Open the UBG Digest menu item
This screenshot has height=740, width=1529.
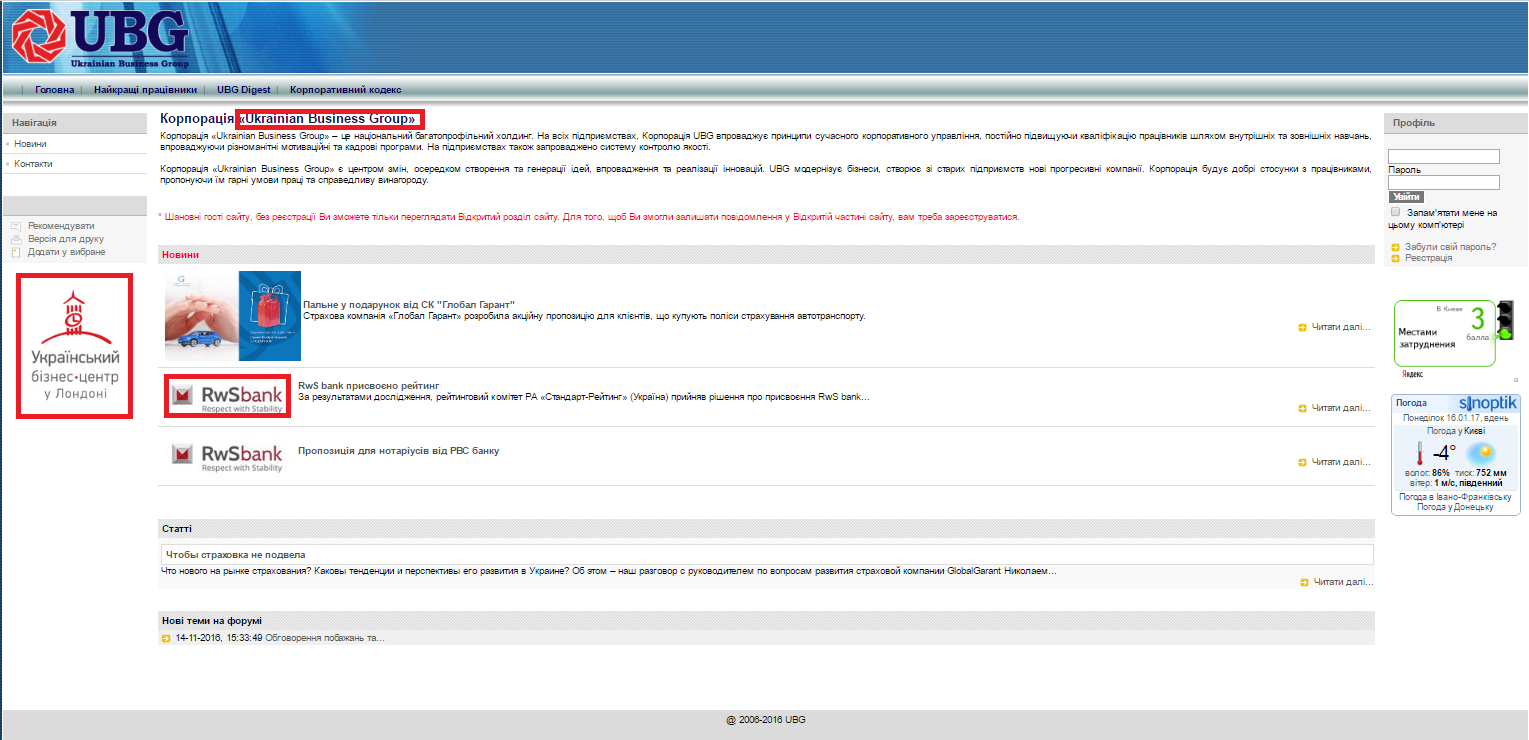coord(243,90)
